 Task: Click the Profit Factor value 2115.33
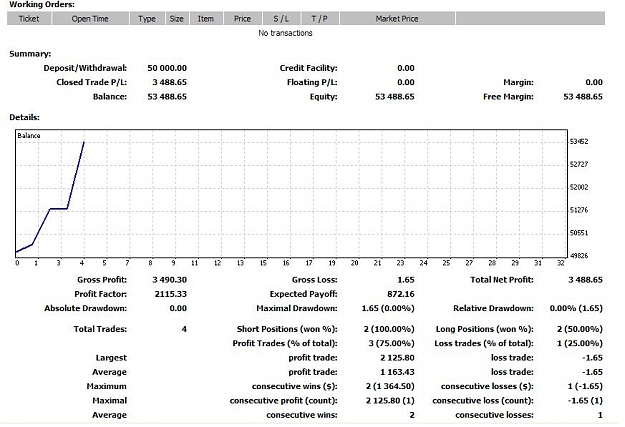point(171,294)
